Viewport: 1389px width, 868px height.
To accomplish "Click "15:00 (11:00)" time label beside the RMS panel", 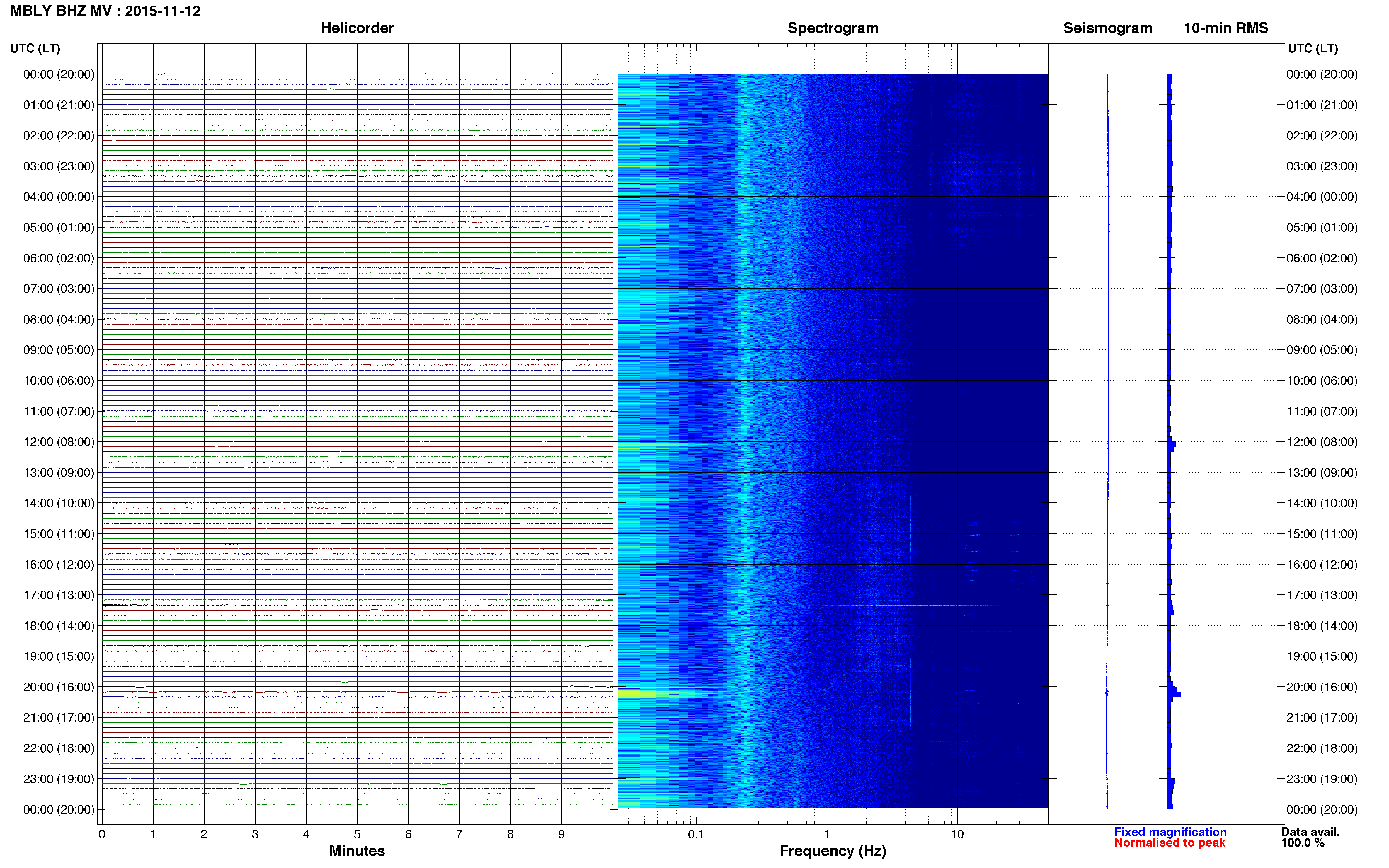I will [1322, 534].
